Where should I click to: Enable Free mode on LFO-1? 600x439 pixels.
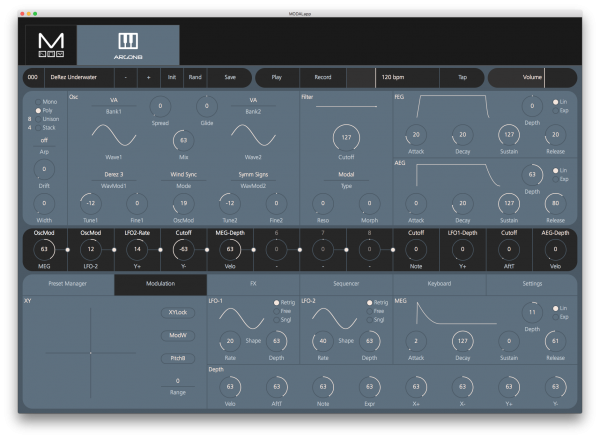pos(276,311)
